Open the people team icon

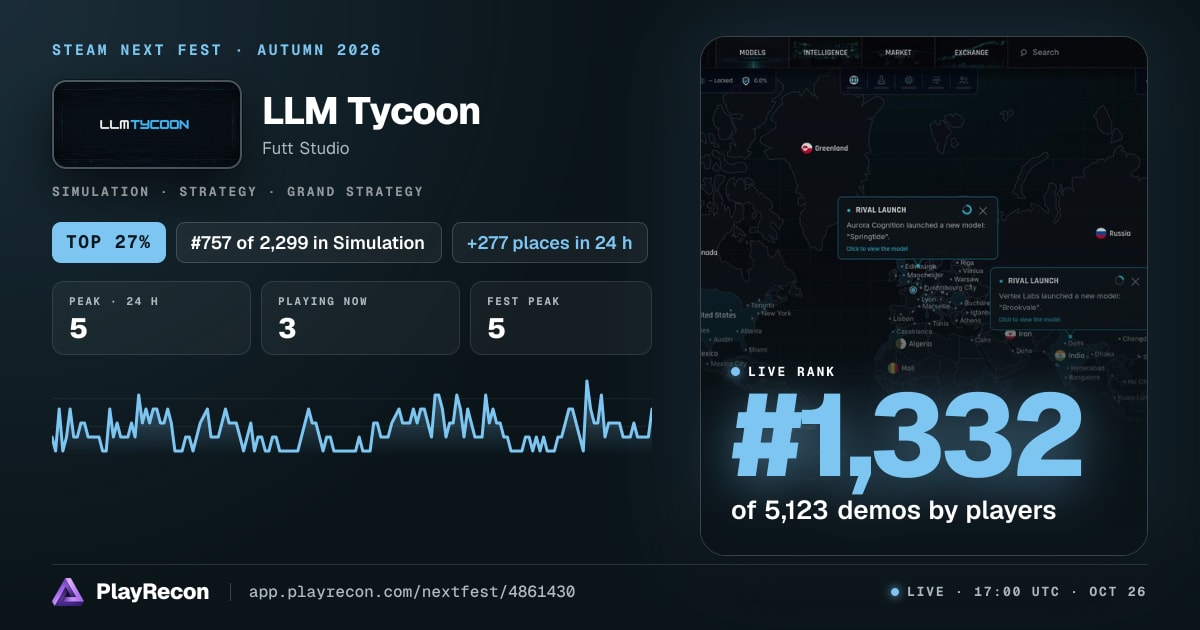point(963,80)
